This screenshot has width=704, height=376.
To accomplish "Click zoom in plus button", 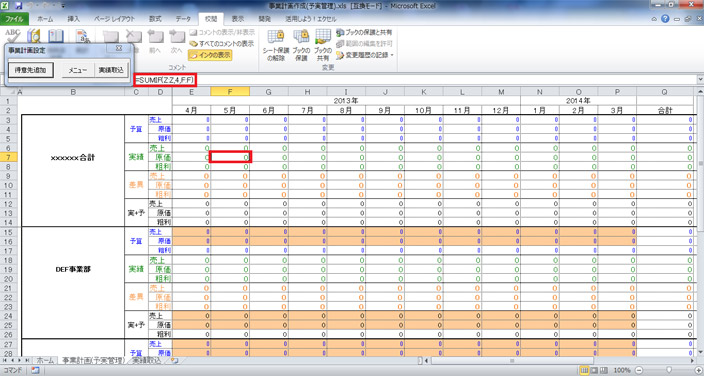I will [x=698, y=371].
